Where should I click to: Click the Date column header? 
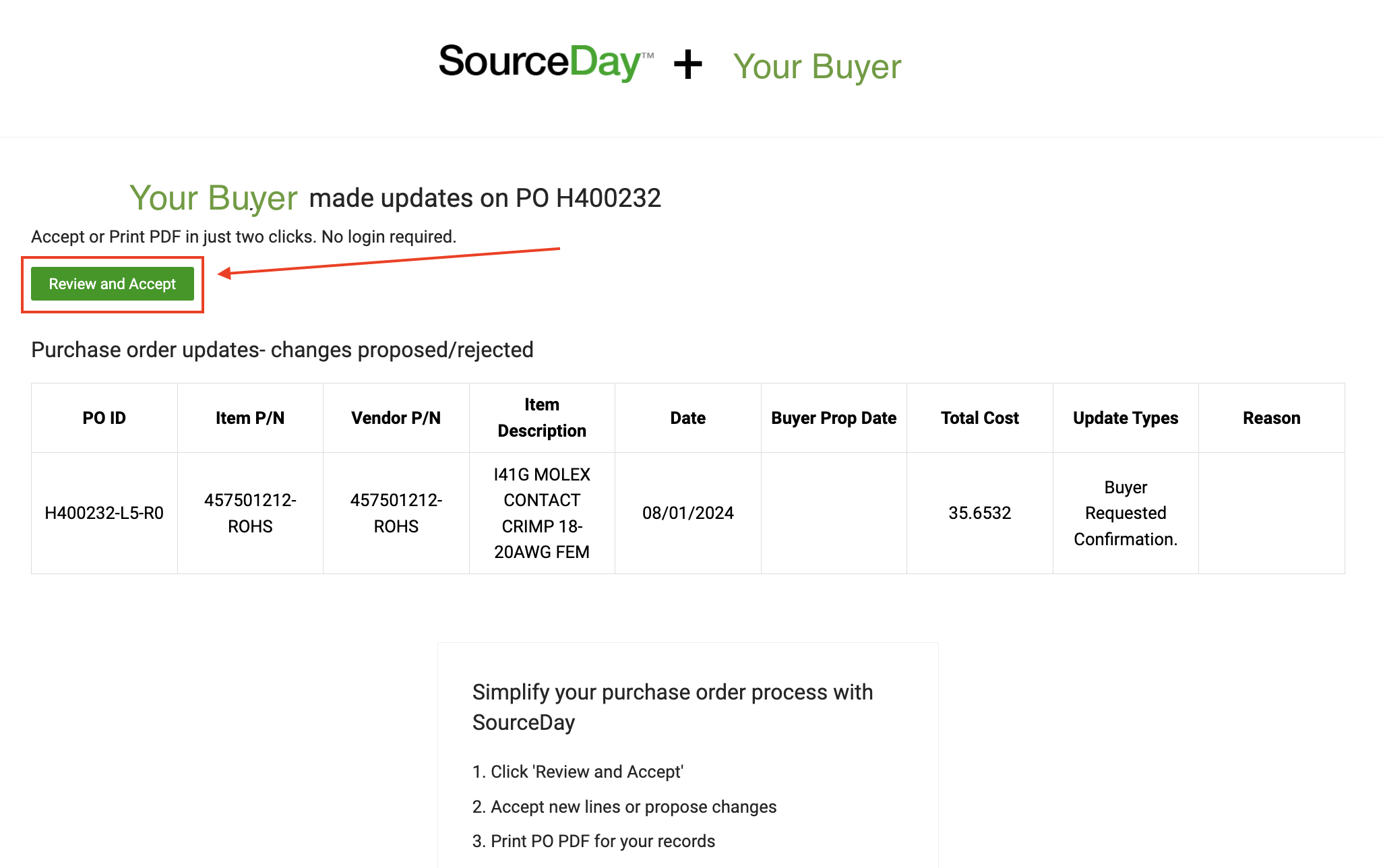pyautogui.click(x=688, y=418)
